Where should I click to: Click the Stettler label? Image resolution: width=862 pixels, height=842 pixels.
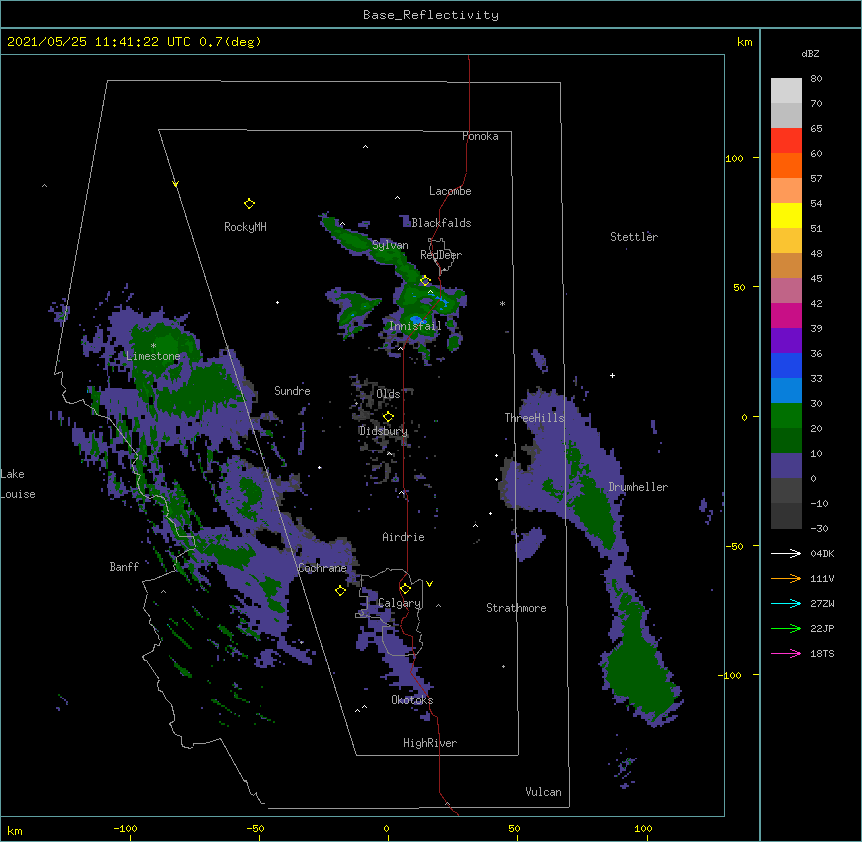(634, 237)
